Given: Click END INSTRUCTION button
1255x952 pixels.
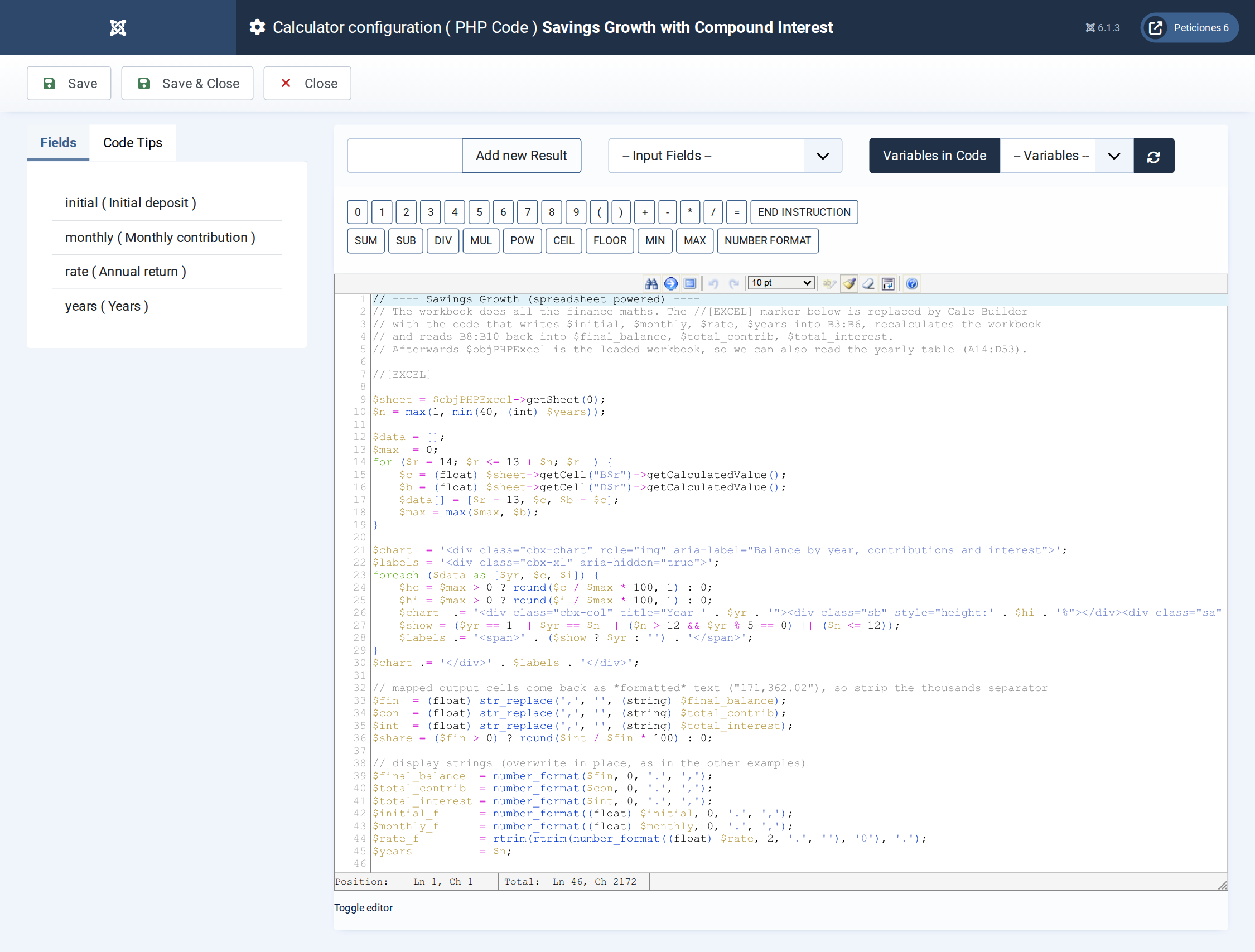Looking at the screenshot, I should 804,212.
